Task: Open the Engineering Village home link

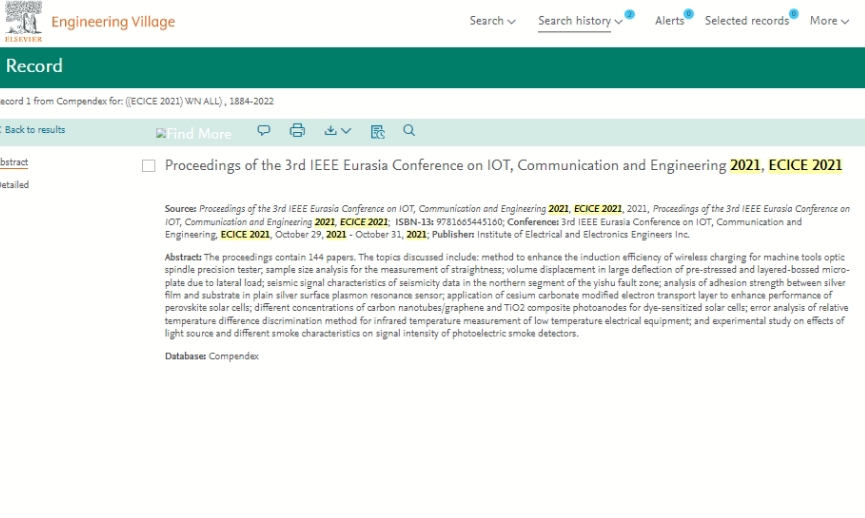Action: point(113,22)
